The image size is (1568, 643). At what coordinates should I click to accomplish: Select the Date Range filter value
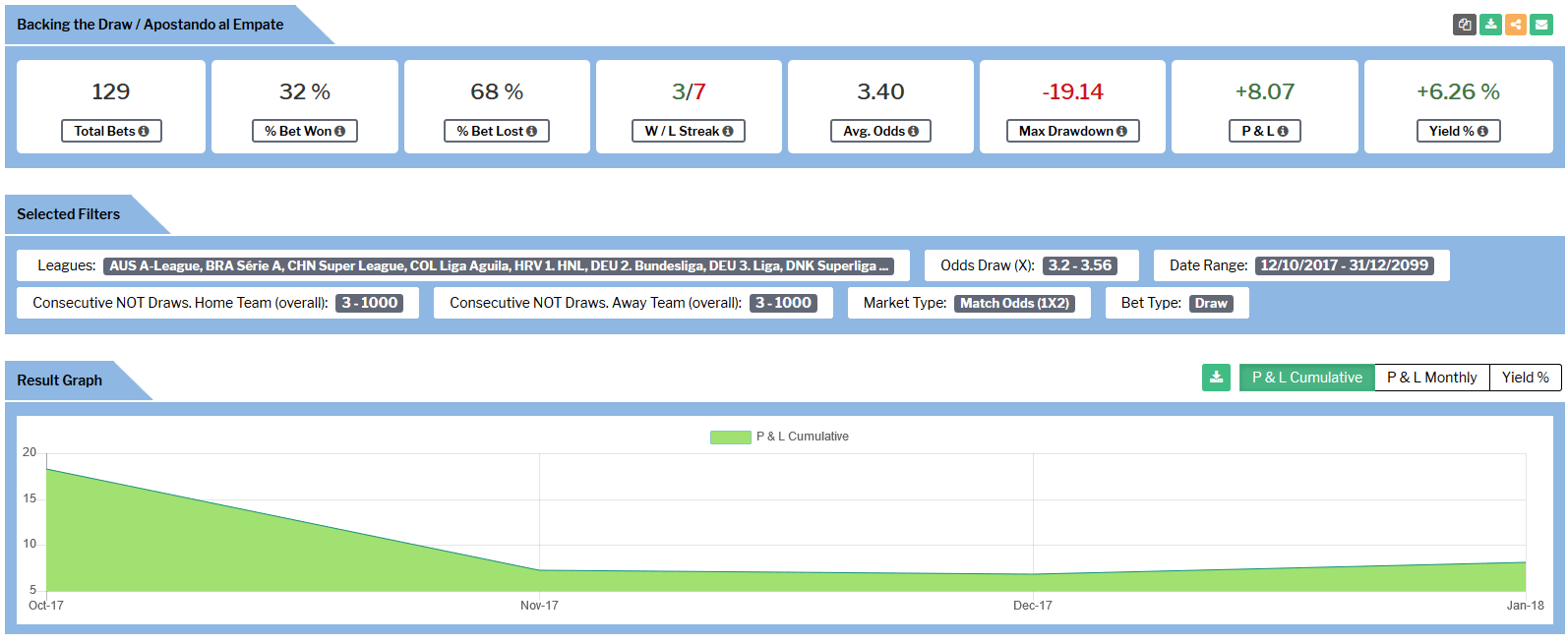[1344, 265]
